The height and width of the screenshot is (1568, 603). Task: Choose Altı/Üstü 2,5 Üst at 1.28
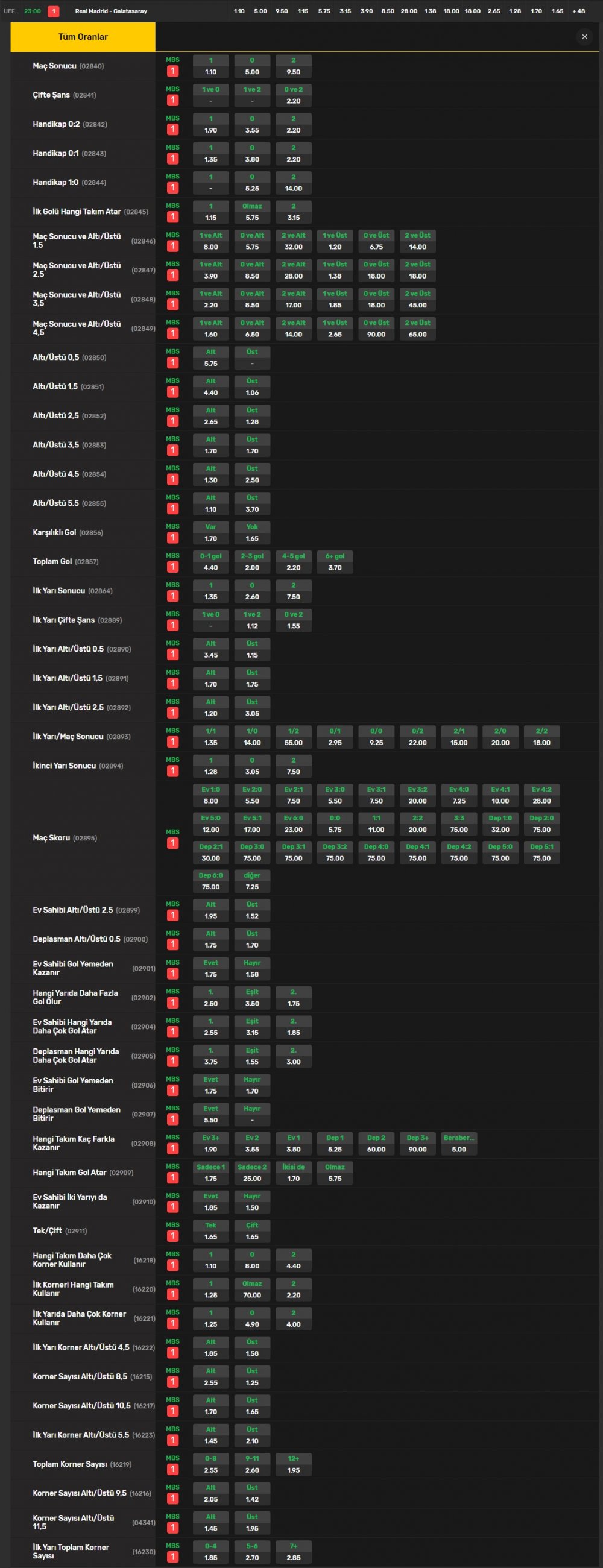252,417
